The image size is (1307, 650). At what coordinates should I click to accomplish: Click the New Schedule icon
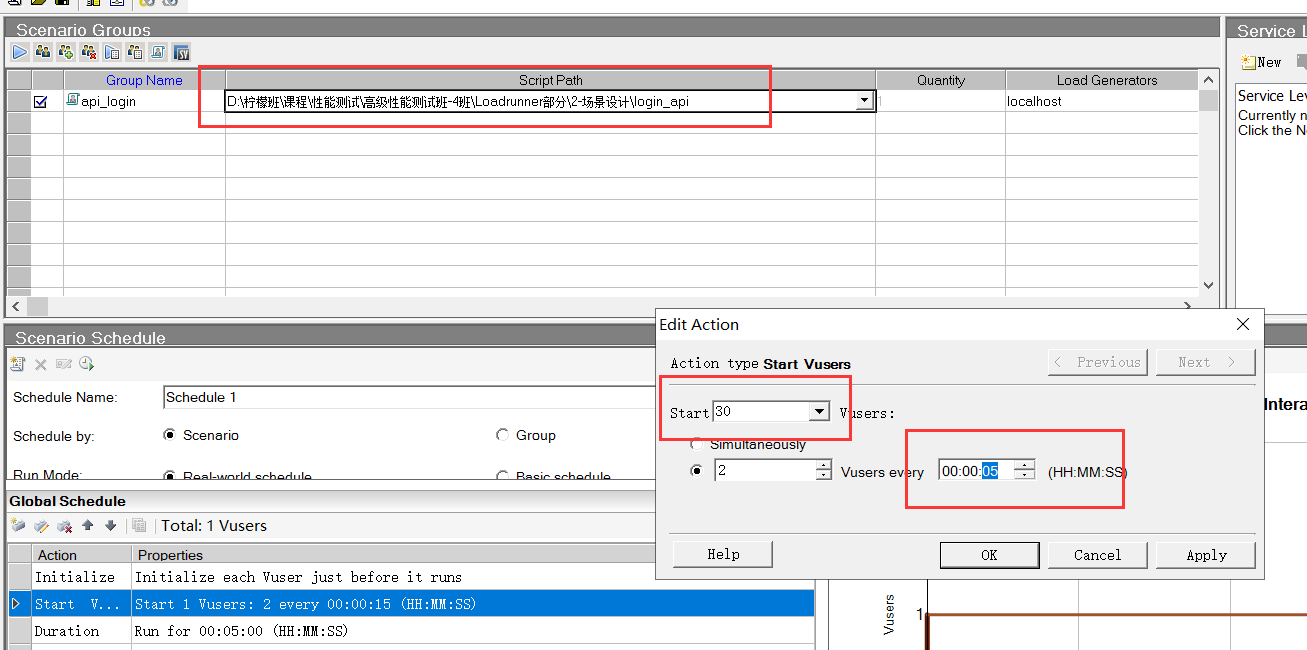[17, 364]
